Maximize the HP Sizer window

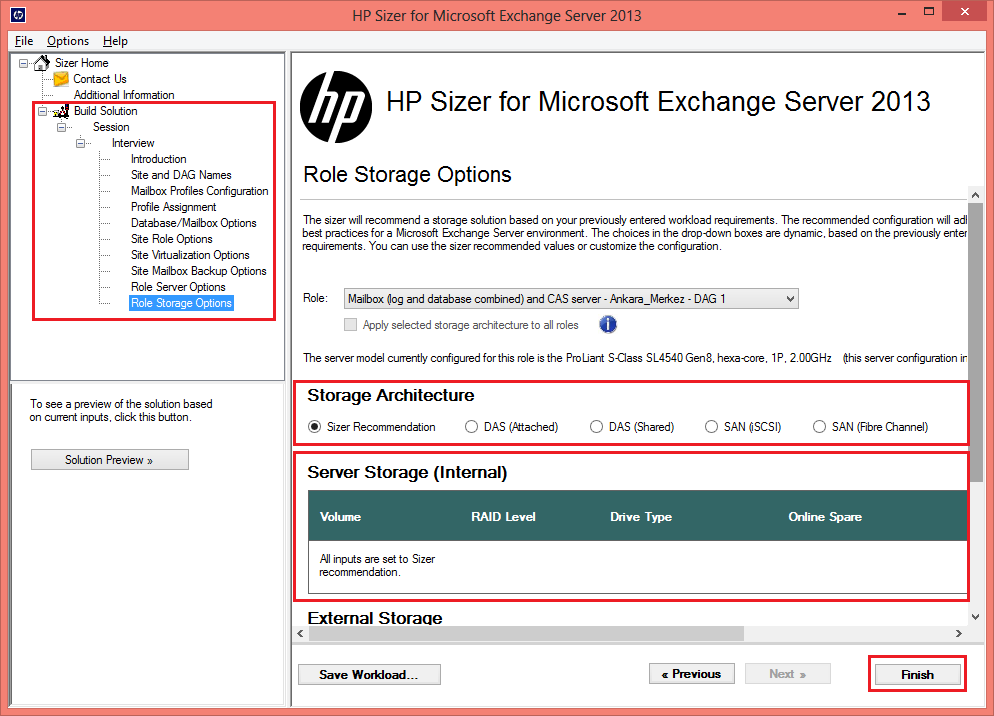point(929,13)
